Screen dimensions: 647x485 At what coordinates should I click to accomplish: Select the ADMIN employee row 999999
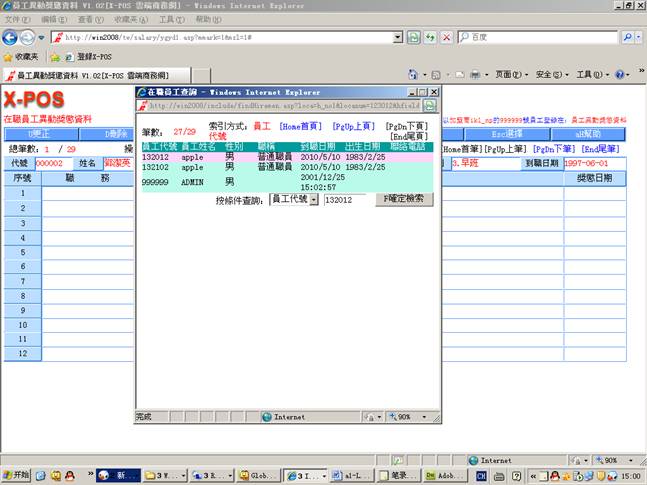pyautogui.click(x=155, y=182)
